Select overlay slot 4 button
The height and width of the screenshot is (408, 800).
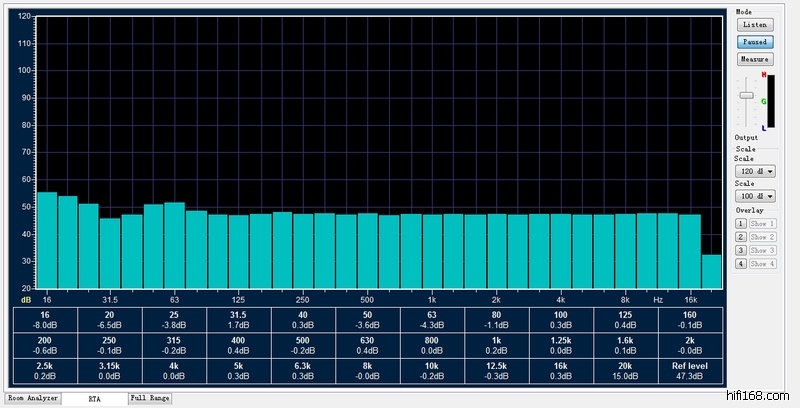(x=741, y=263)
